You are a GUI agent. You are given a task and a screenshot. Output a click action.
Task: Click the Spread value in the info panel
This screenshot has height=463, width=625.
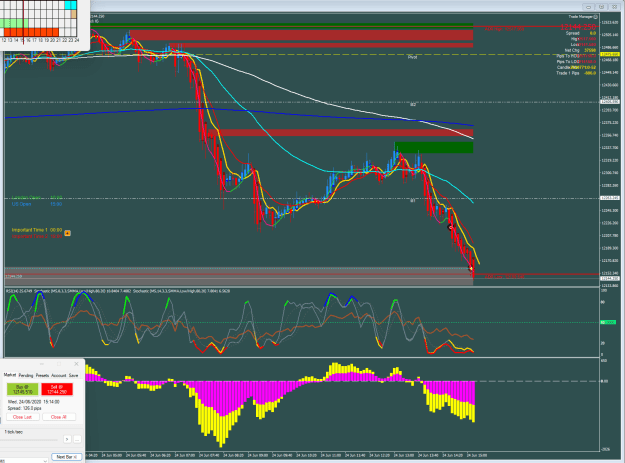coord(593,33)
